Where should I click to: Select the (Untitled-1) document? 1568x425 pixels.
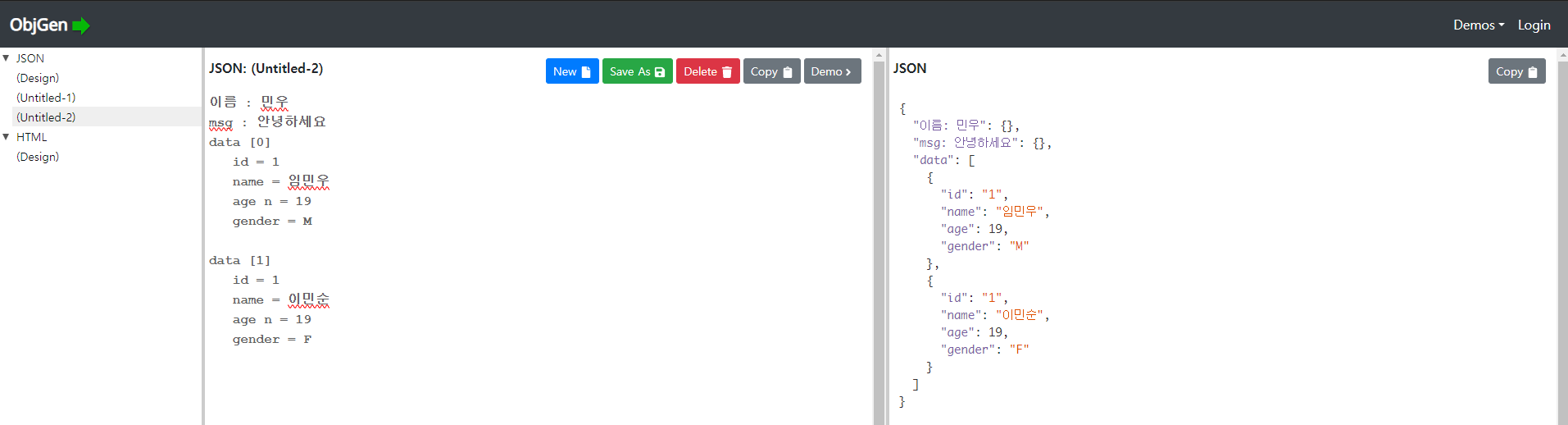coord(46,98)
